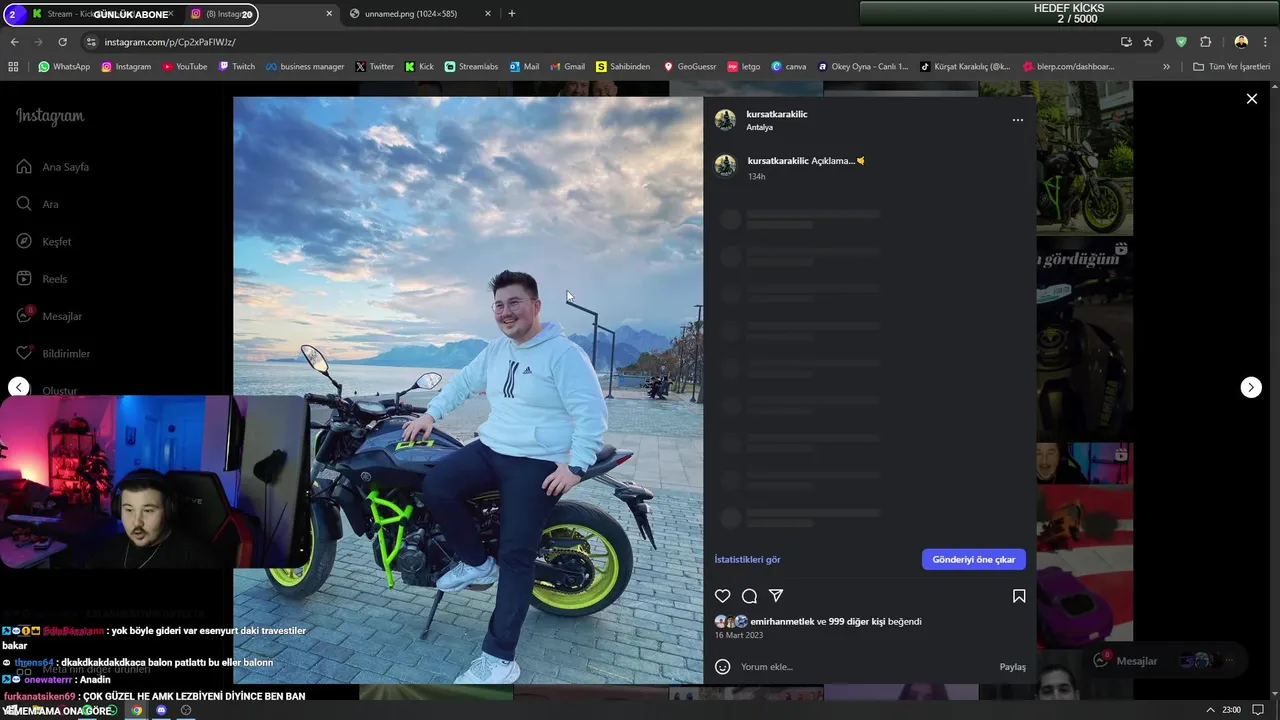Open the GeoGuessr bookmark
Viewport: 1280px width, 720px height.
point(690,67)
